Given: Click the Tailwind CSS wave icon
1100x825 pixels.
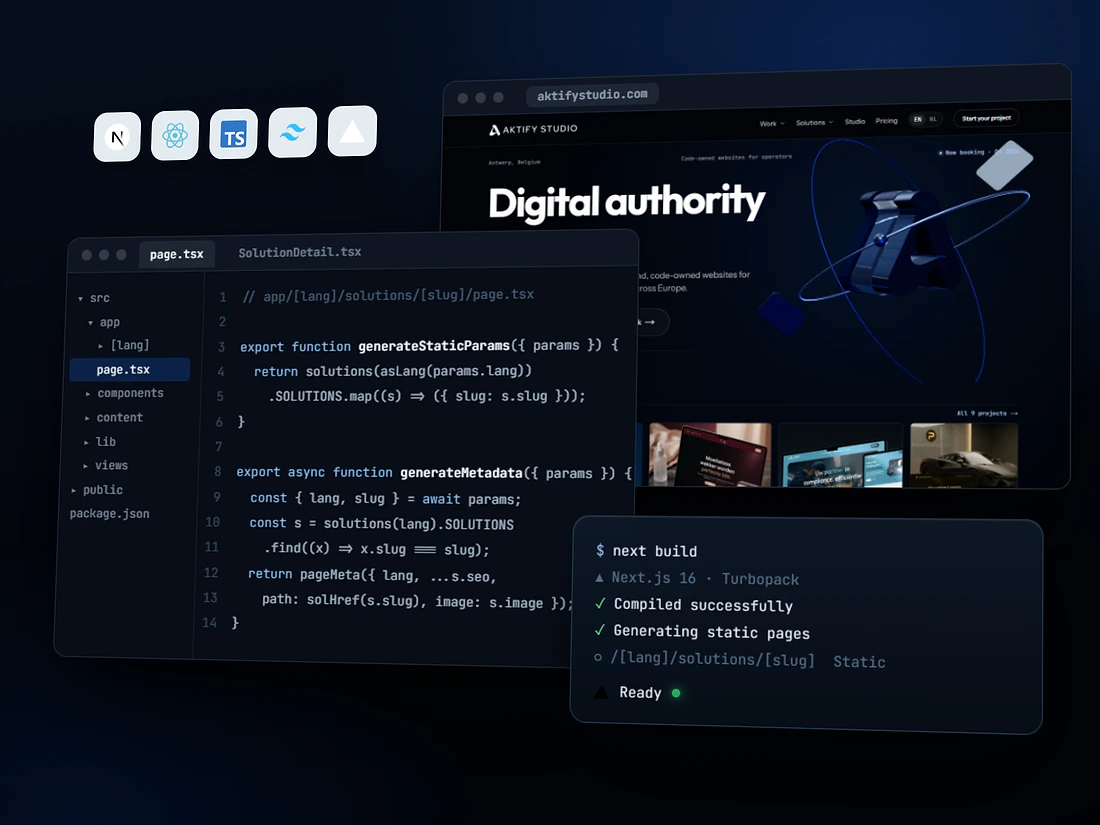Looking at the screenshot, I should [293, 132].
